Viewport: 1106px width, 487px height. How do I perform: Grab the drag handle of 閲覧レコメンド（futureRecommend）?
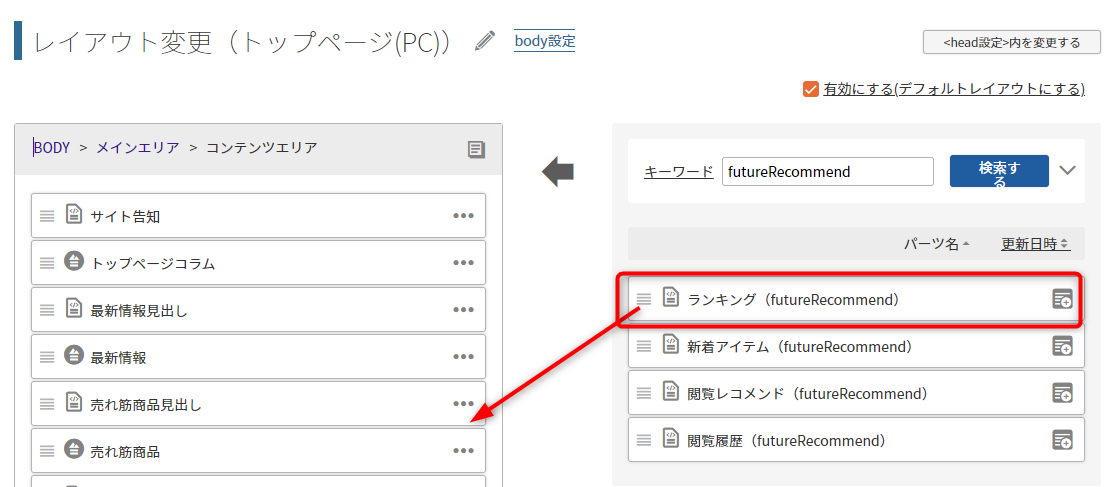click(x=644, y=393)
